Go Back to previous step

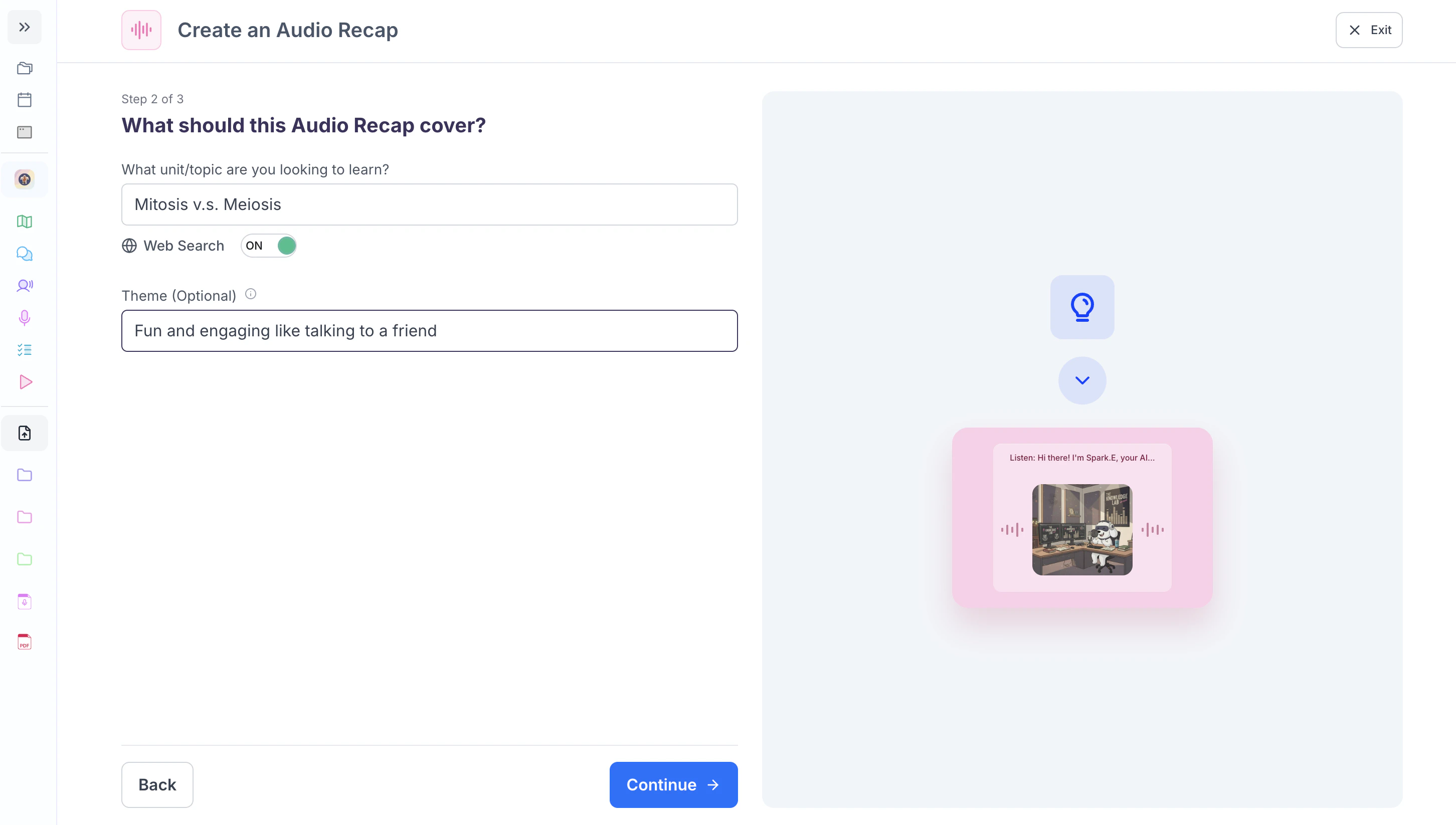tap(157, 784)
